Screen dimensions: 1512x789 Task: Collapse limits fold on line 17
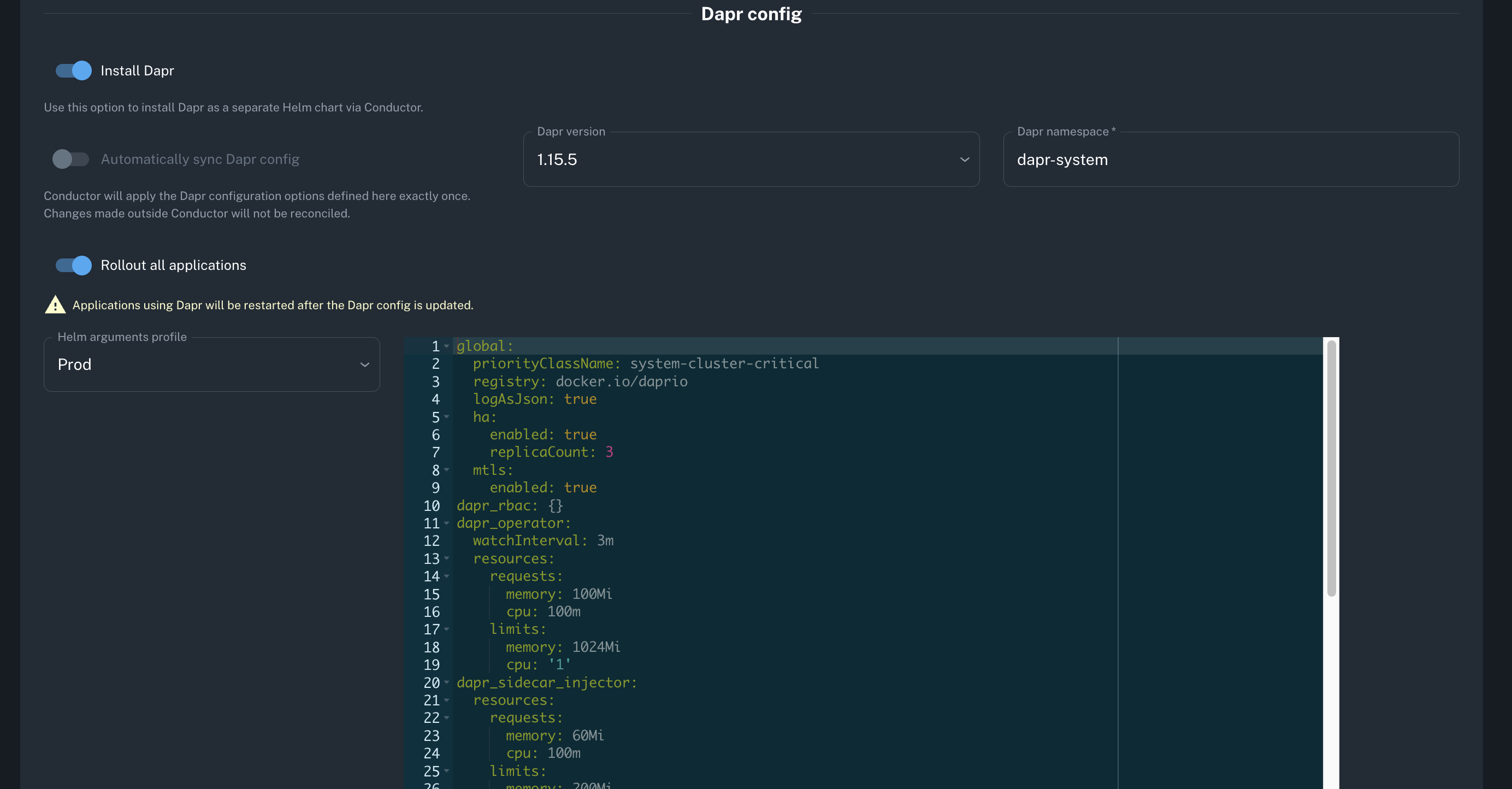(447, 629)
